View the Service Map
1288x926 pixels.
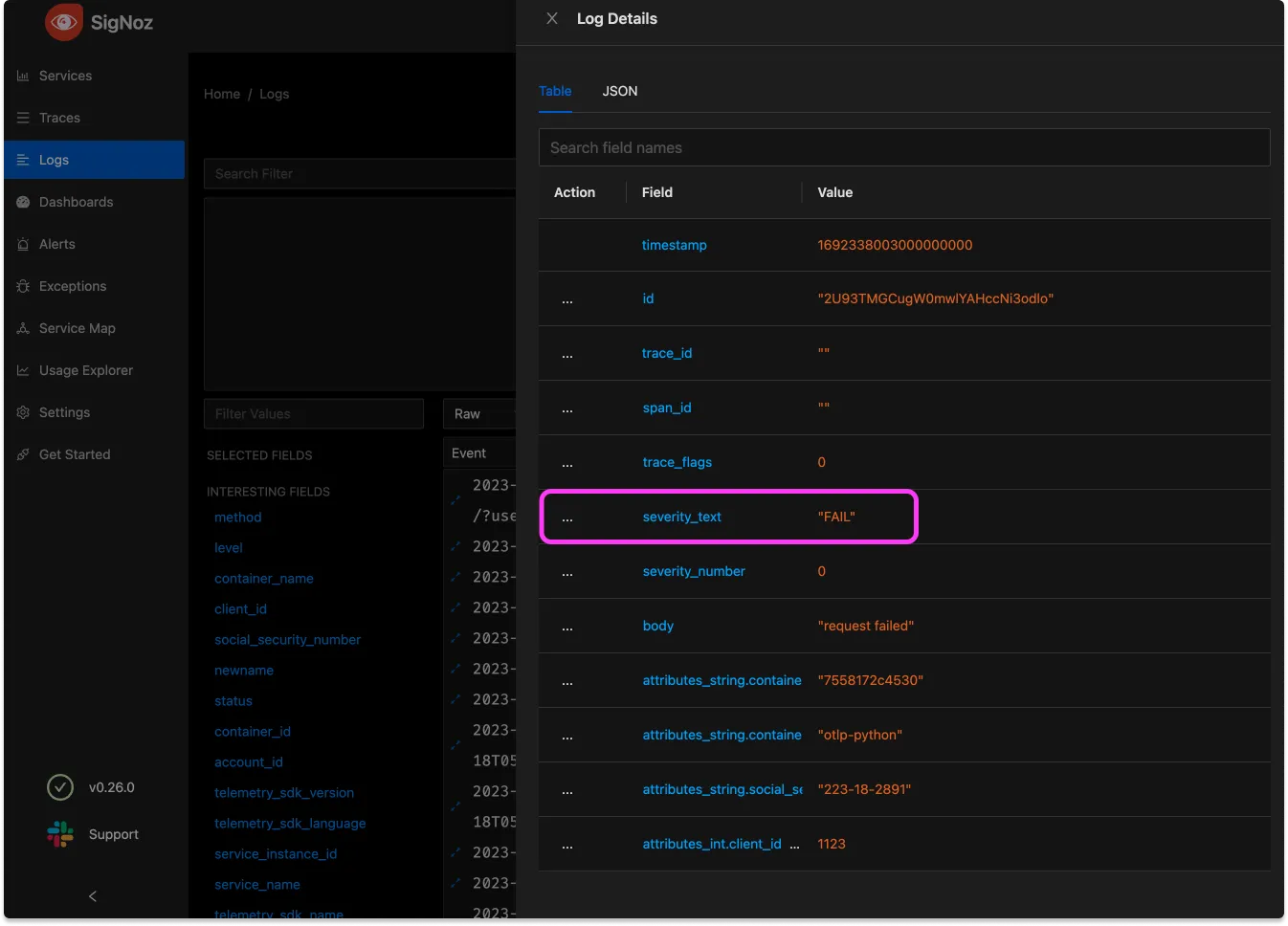coord(76,328)
